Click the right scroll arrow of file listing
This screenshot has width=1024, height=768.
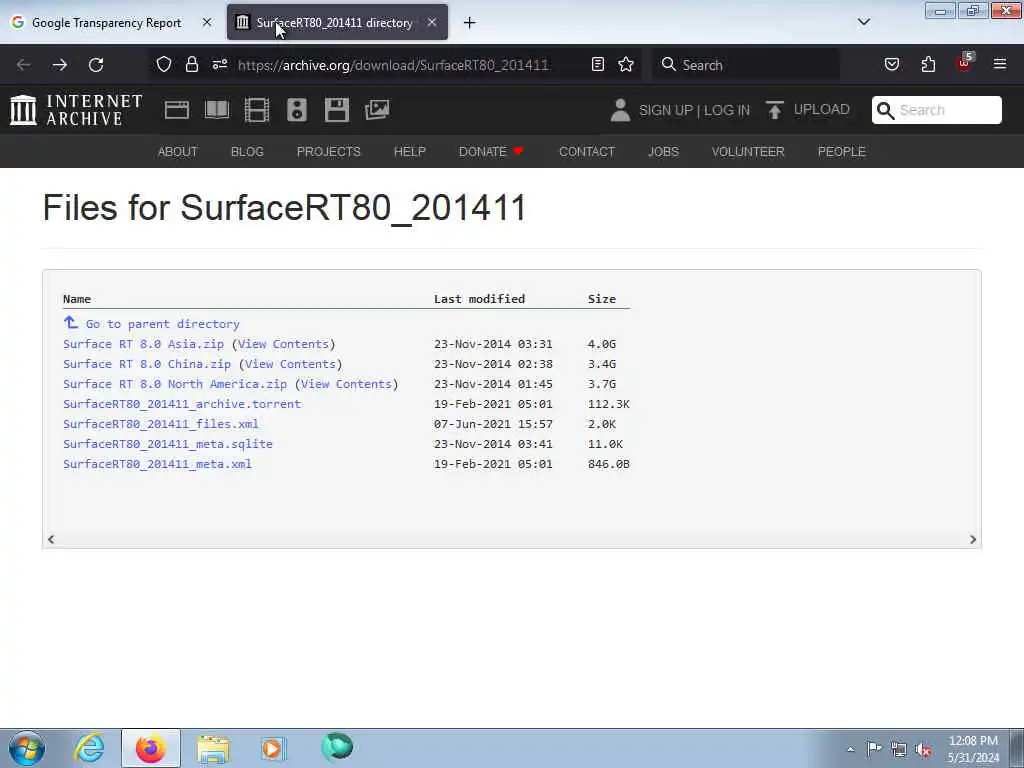973,539
